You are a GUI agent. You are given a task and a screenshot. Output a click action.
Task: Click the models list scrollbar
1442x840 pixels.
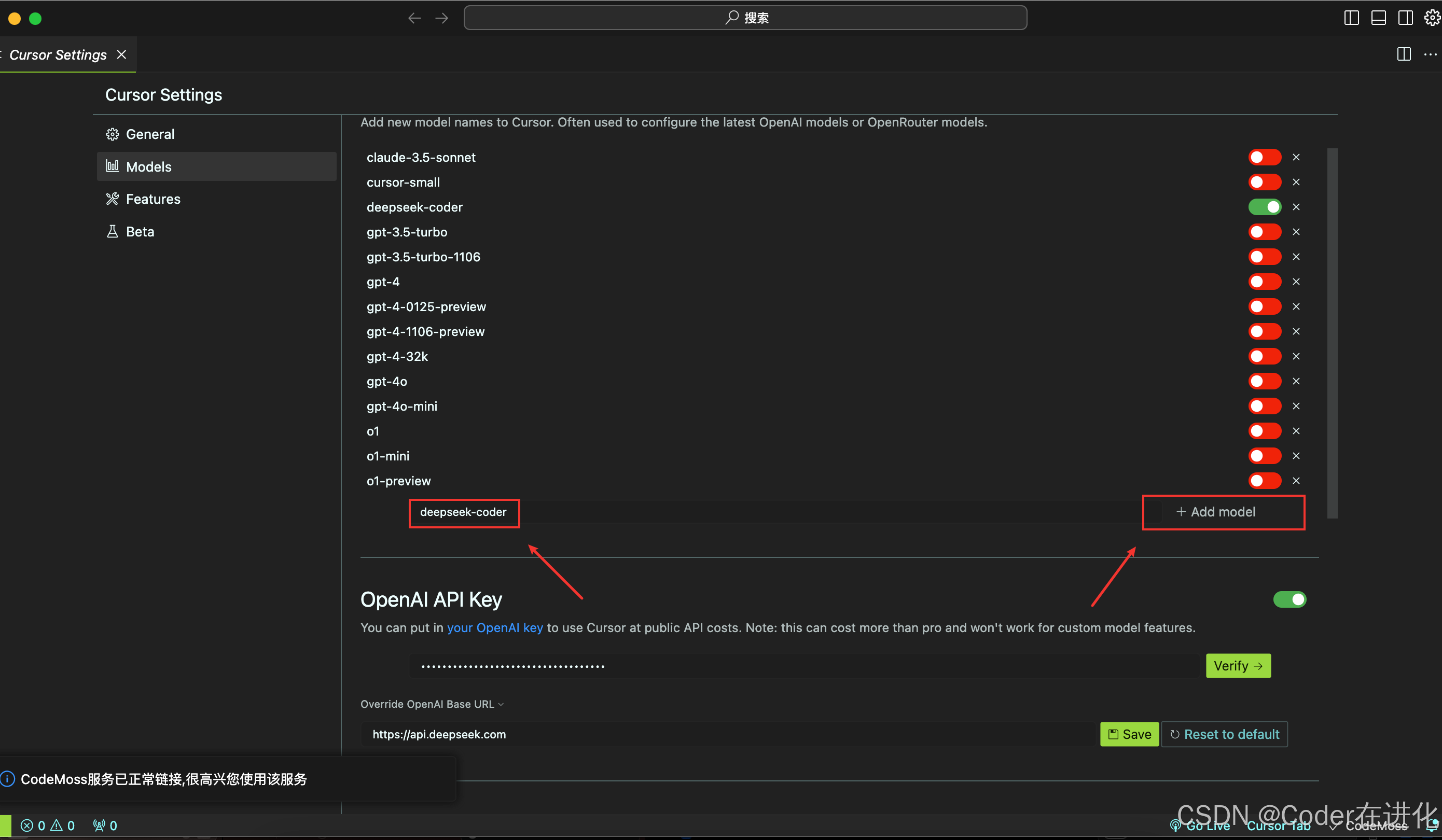(1332, 333)
